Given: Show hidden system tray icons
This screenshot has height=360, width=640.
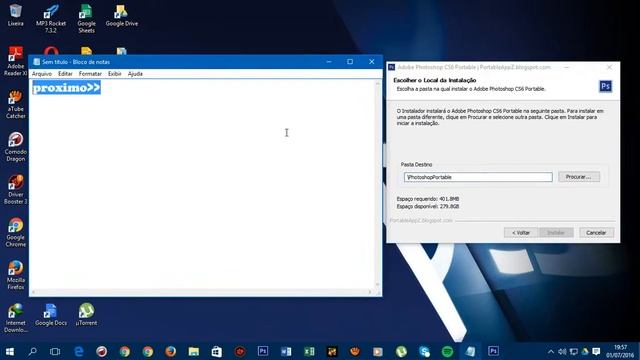Looking at the screenshot, I should (551, 351).
